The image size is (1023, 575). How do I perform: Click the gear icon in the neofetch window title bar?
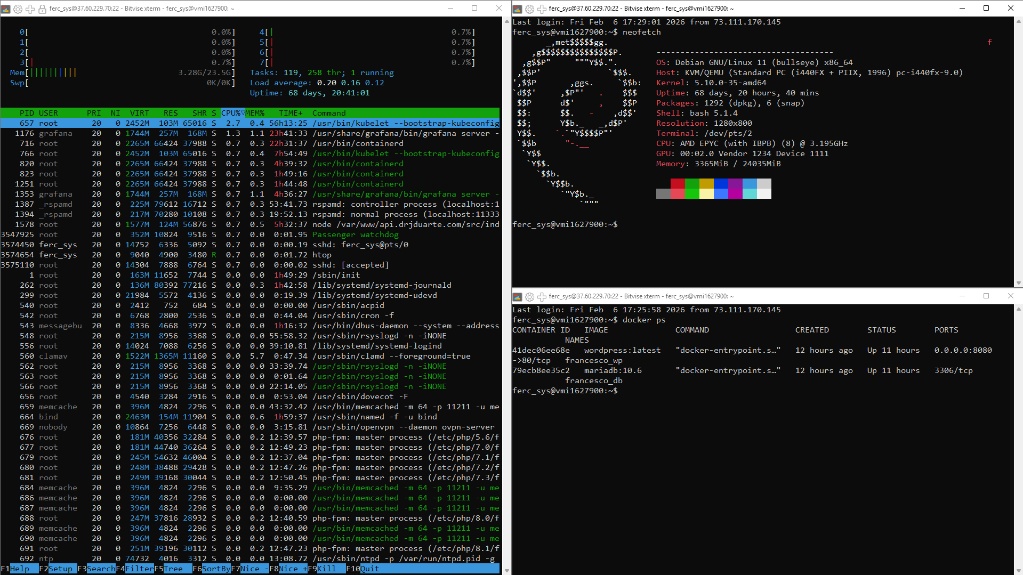tap(528, 7)
